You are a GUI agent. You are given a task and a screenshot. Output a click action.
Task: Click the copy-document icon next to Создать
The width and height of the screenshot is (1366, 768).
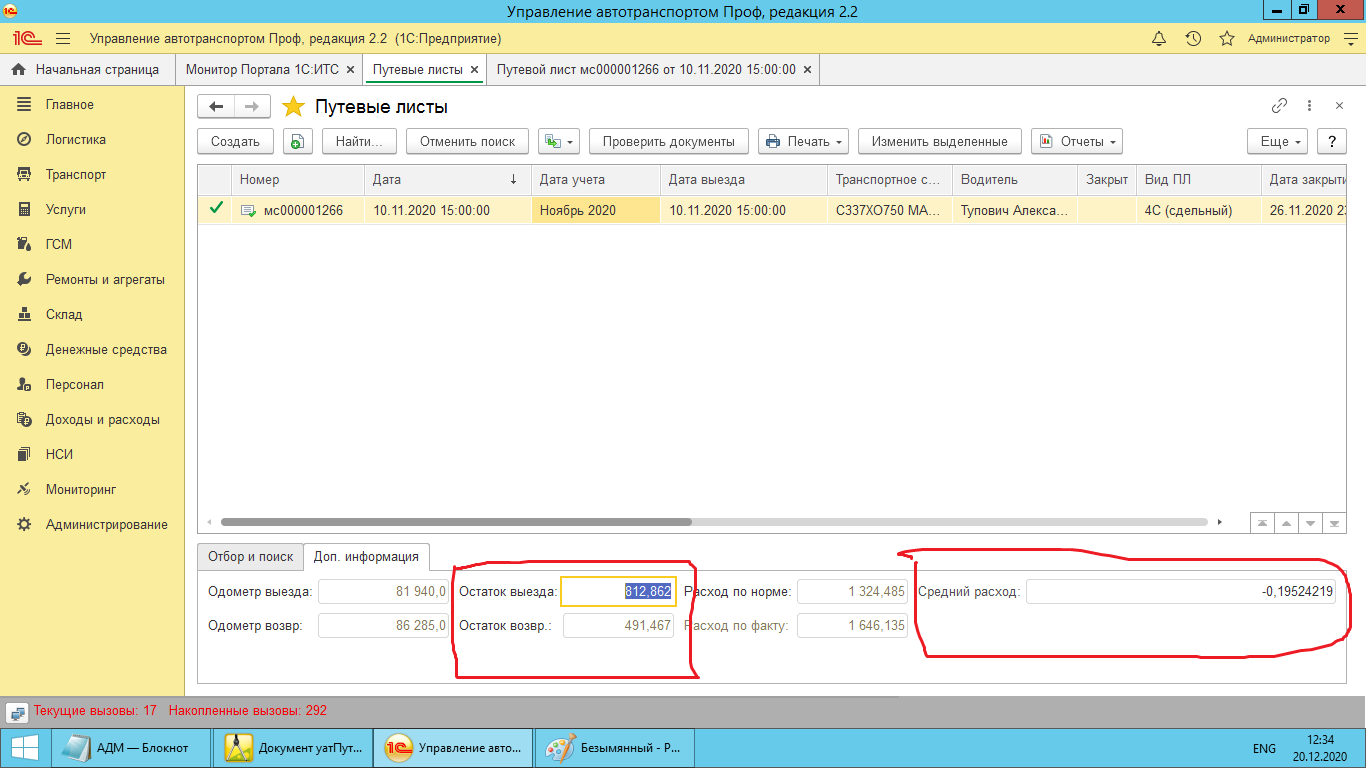297,142
